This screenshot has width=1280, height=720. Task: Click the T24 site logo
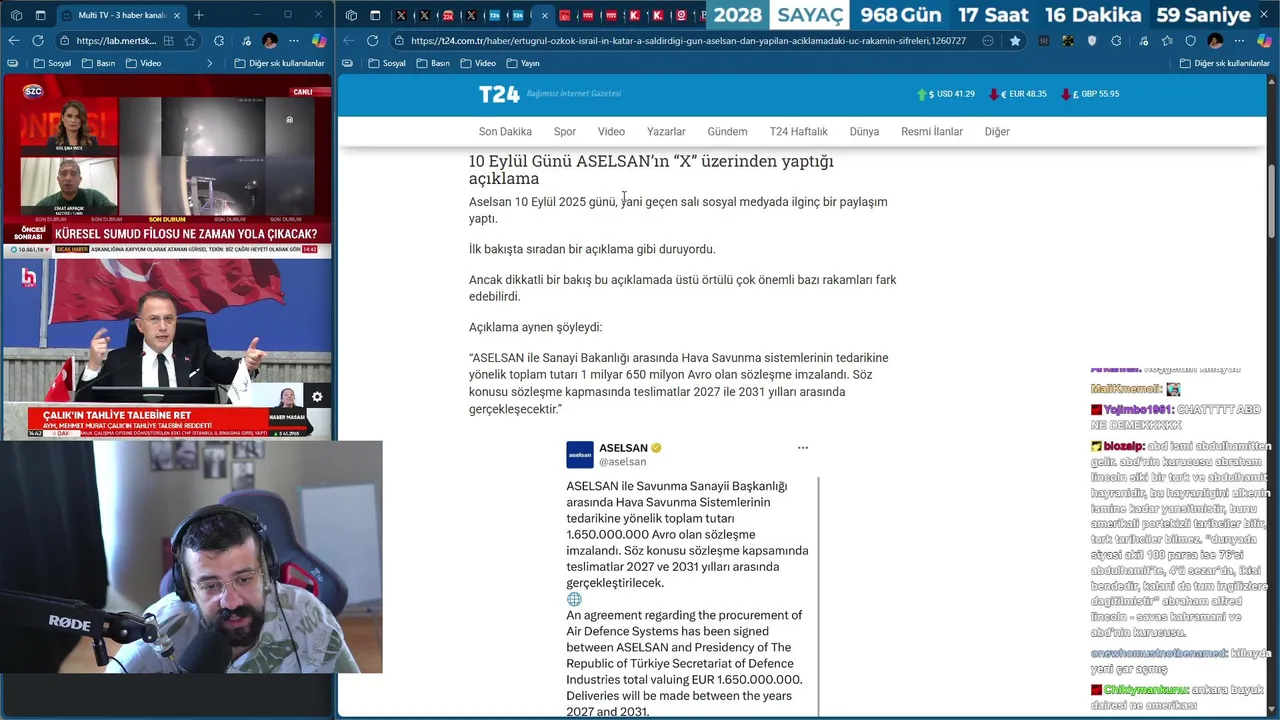[499, 94]
